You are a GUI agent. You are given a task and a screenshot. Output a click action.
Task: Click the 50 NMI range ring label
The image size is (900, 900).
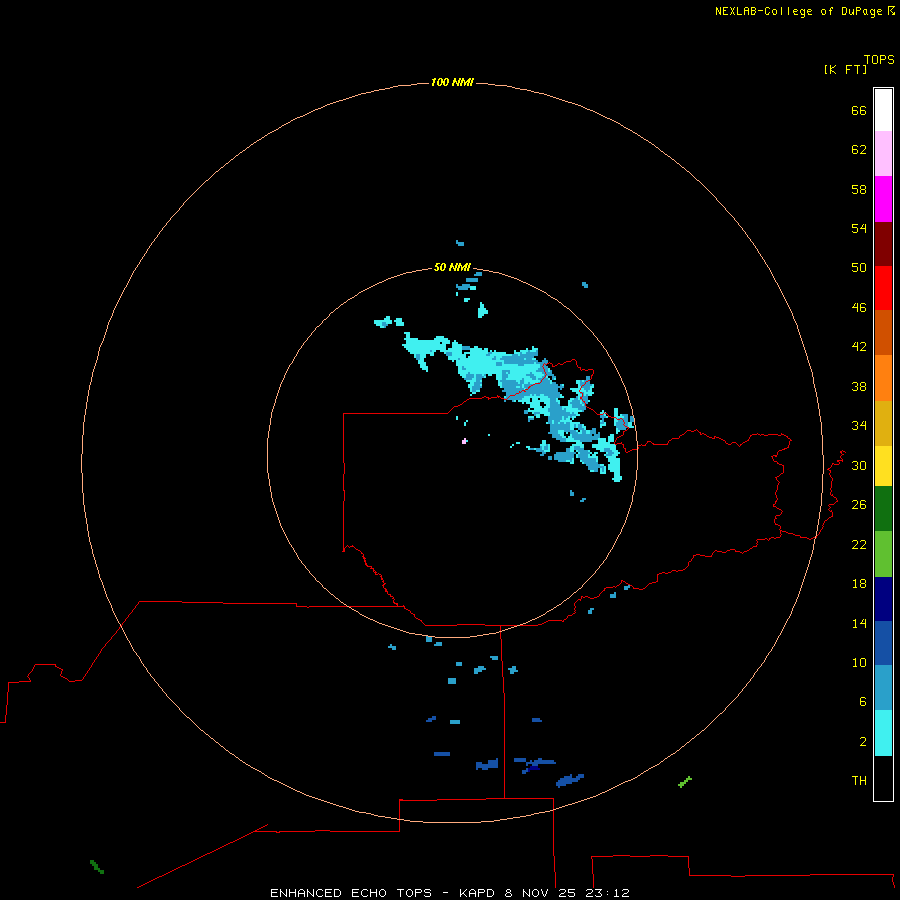452,267
